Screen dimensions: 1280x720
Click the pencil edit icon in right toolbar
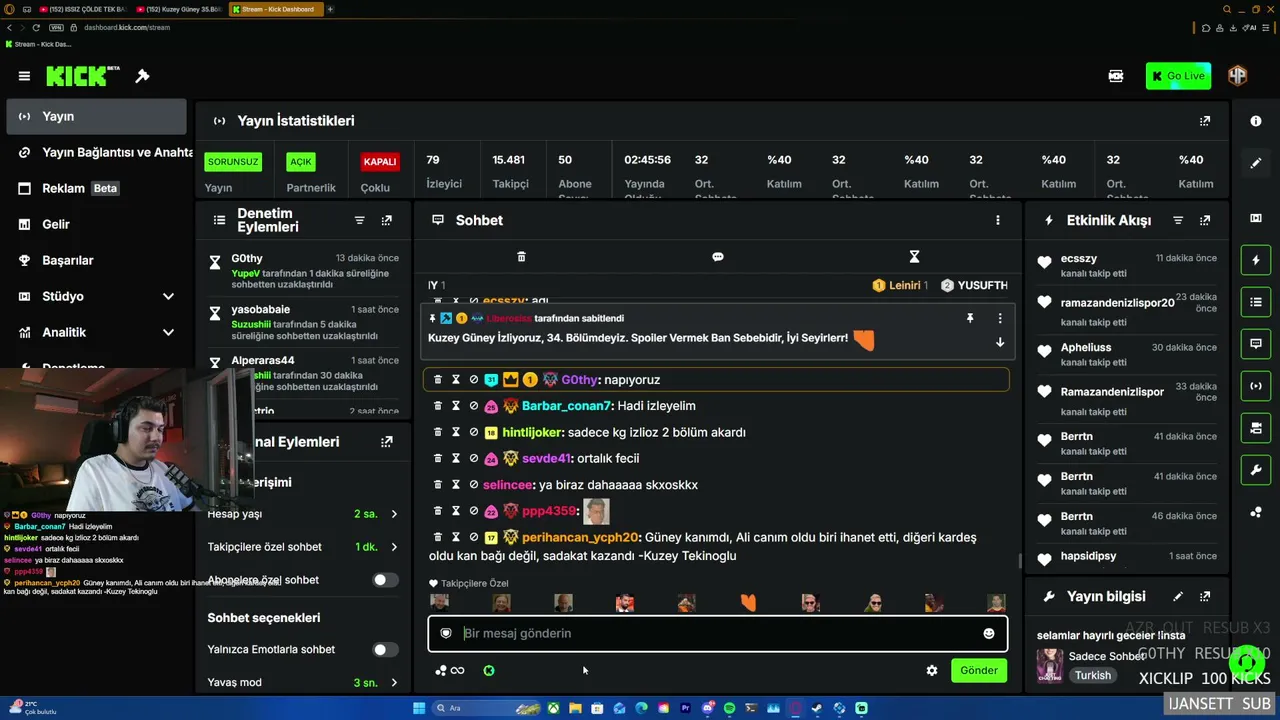point(1256,163)
